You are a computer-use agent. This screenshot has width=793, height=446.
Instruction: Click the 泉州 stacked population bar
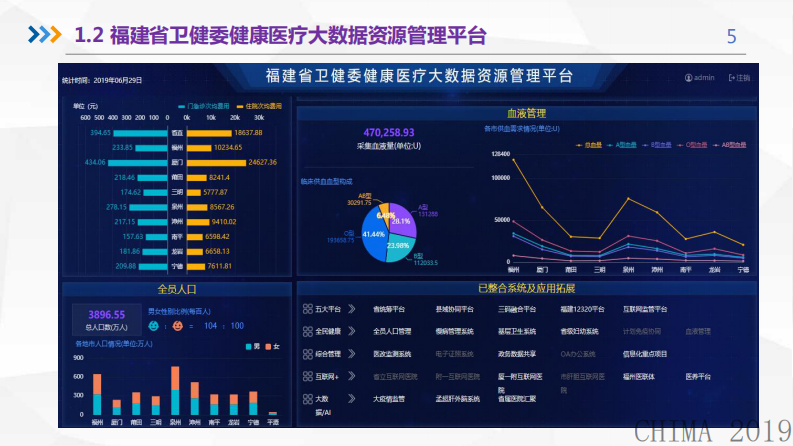175,390
